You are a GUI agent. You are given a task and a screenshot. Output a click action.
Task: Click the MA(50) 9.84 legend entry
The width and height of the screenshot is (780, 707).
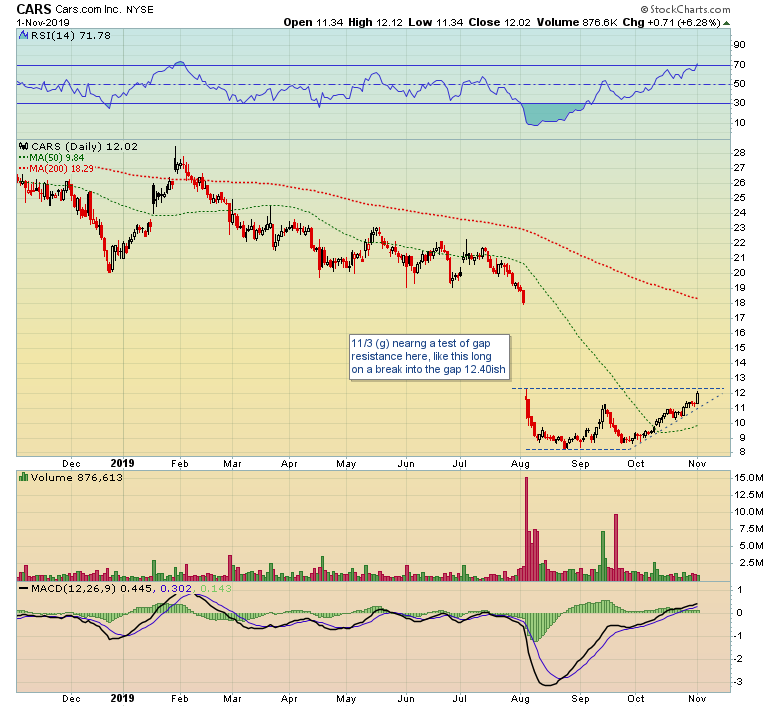52,157
